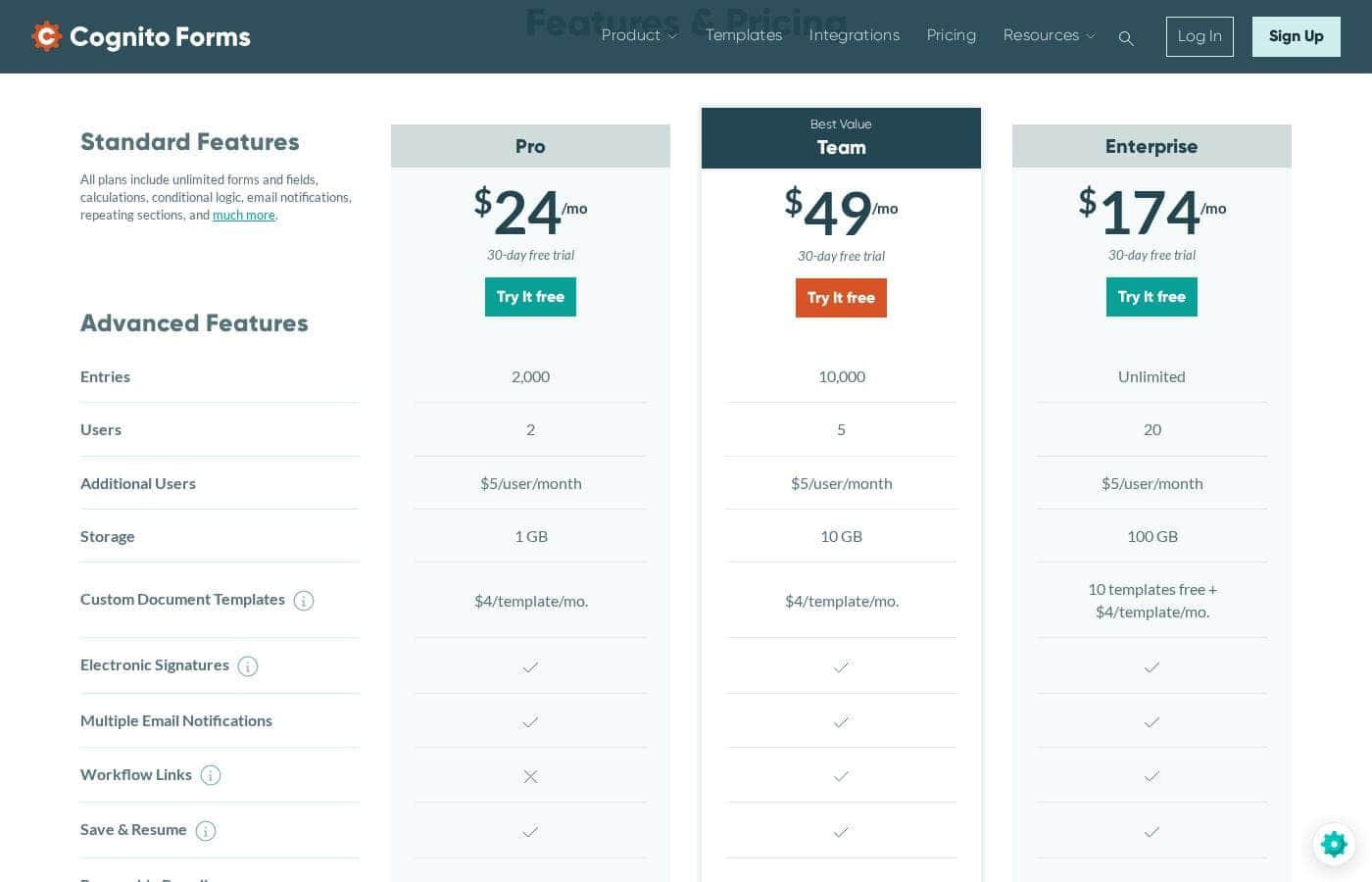Click Enterprise checkmark for Multiple Email Notifications
This screenshot has height=882, width=1372.
point(1151,722)
